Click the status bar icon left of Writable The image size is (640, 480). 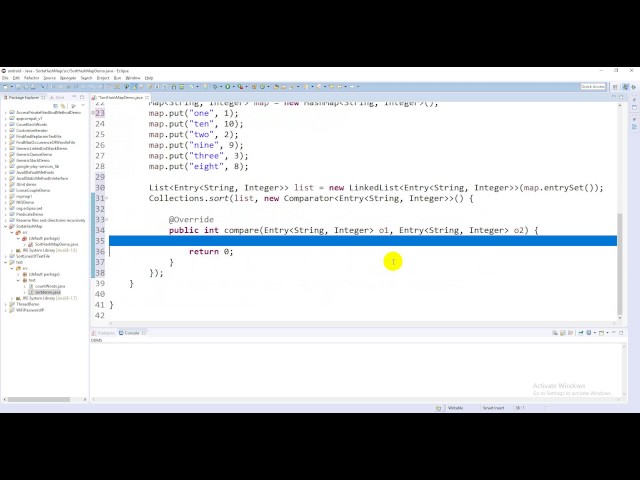point(438,408)
